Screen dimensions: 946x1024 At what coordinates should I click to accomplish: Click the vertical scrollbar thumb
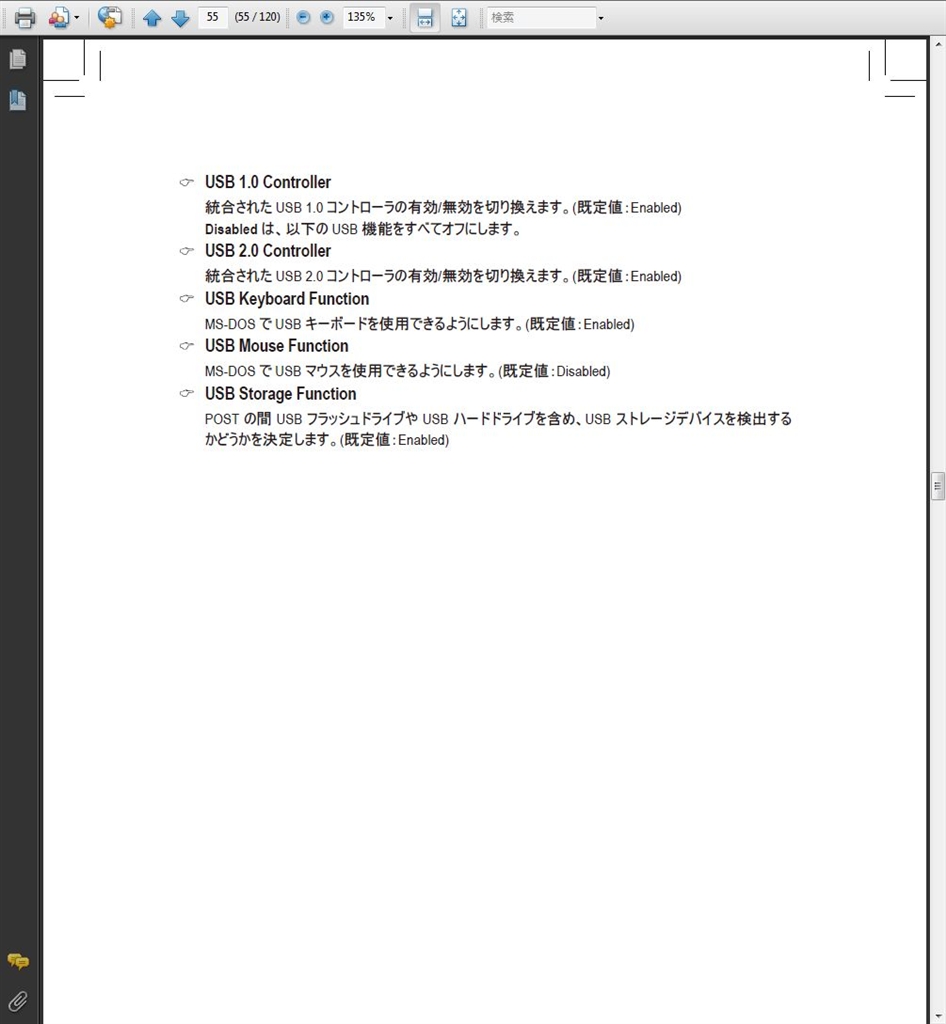938,486
